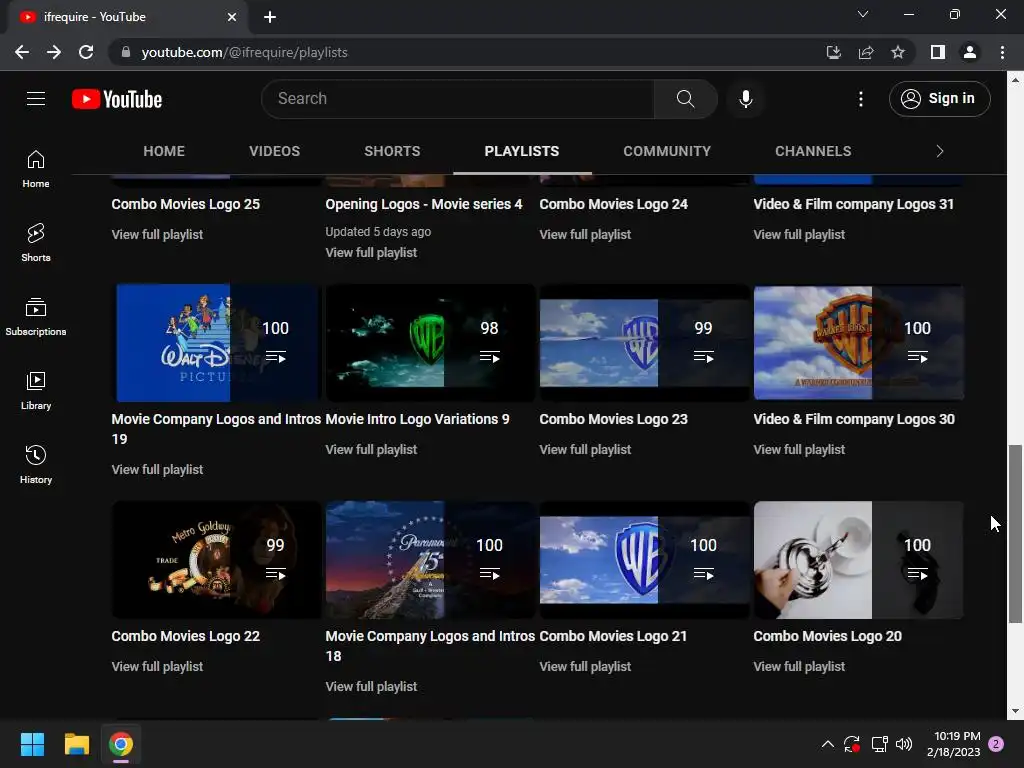Open Combo Movies Logo 21 thumbnail
Image resolution: width=1024 pixels, height=768 pixels.
click(x=645, y=560)
